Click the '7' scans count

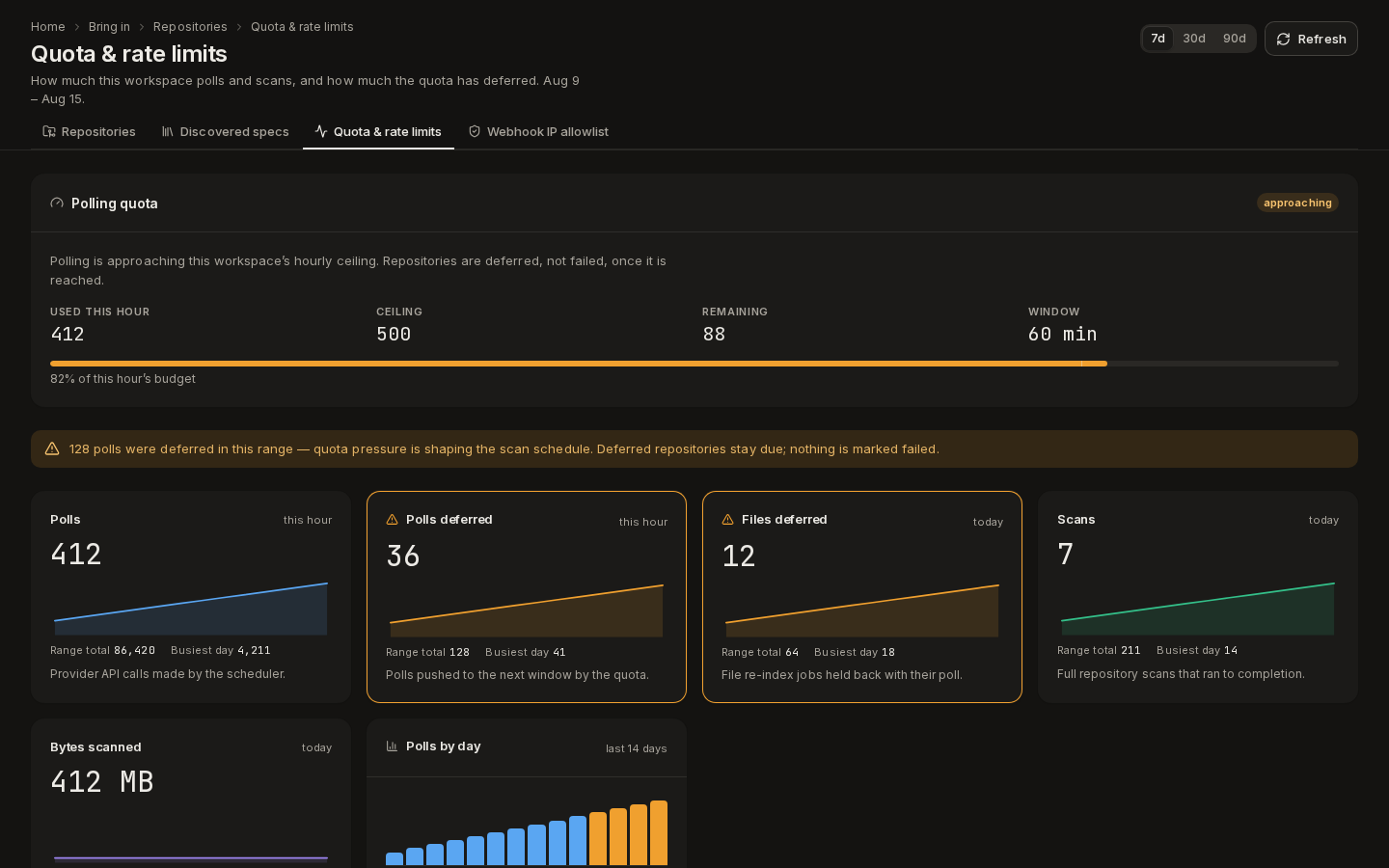tap(1066, 555)
